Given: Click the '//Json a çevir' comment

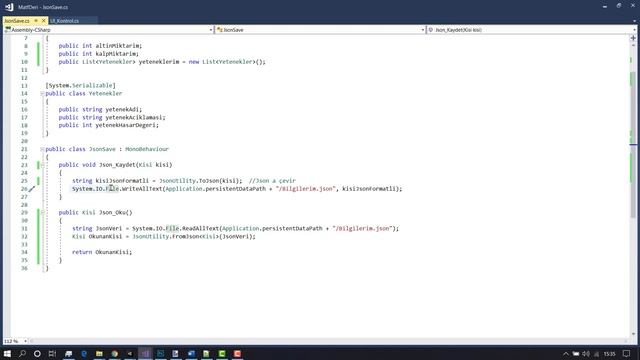Looking at the screenshot, I should coord(272,181).
